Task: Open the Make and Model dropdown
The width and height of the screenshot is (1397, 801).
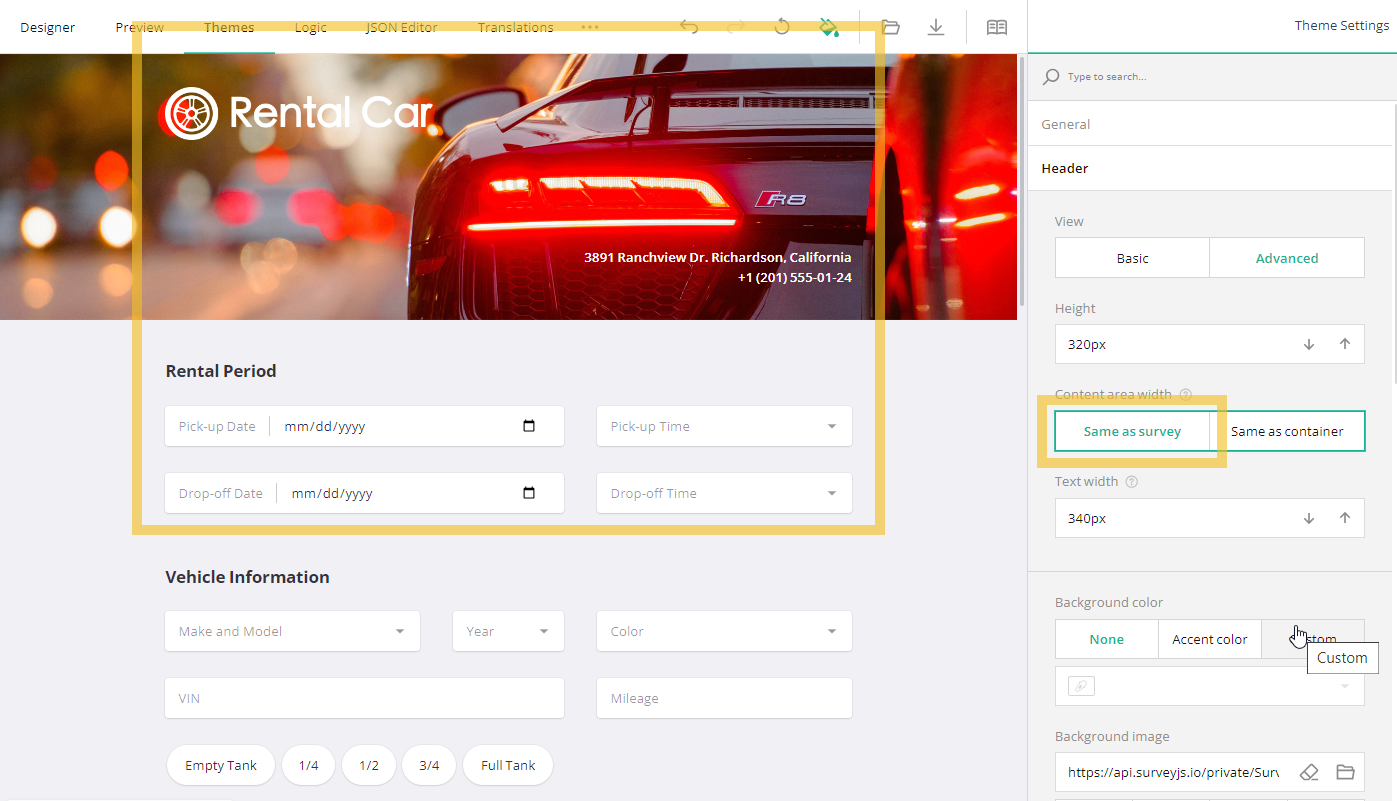Action: (x=291, y=631)
